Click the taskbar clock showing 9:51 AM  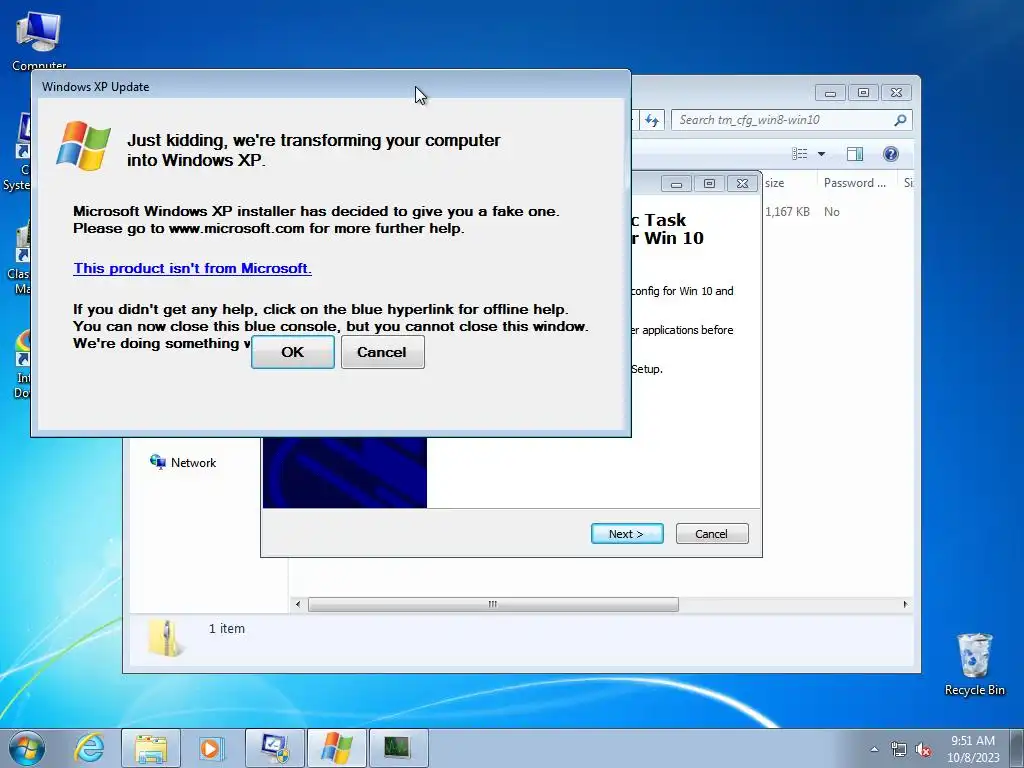pyautogui.click(x=973, y=749)
